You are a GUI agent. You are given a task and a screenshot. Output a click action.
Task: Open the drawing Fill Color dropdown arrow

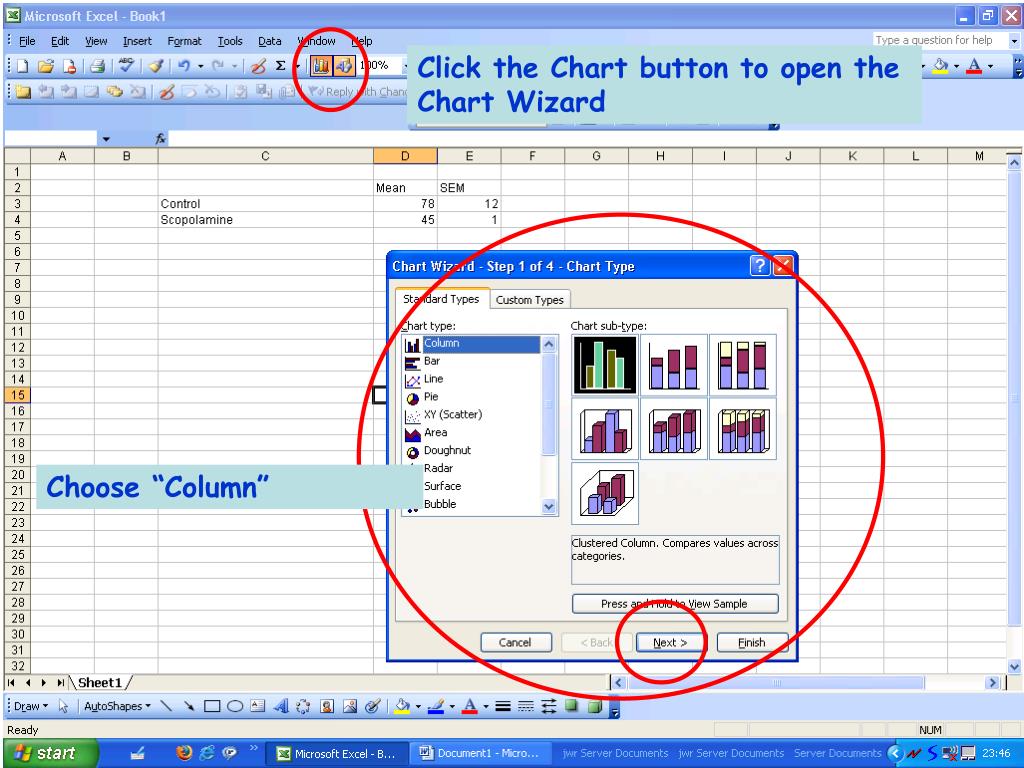point(418,706)
